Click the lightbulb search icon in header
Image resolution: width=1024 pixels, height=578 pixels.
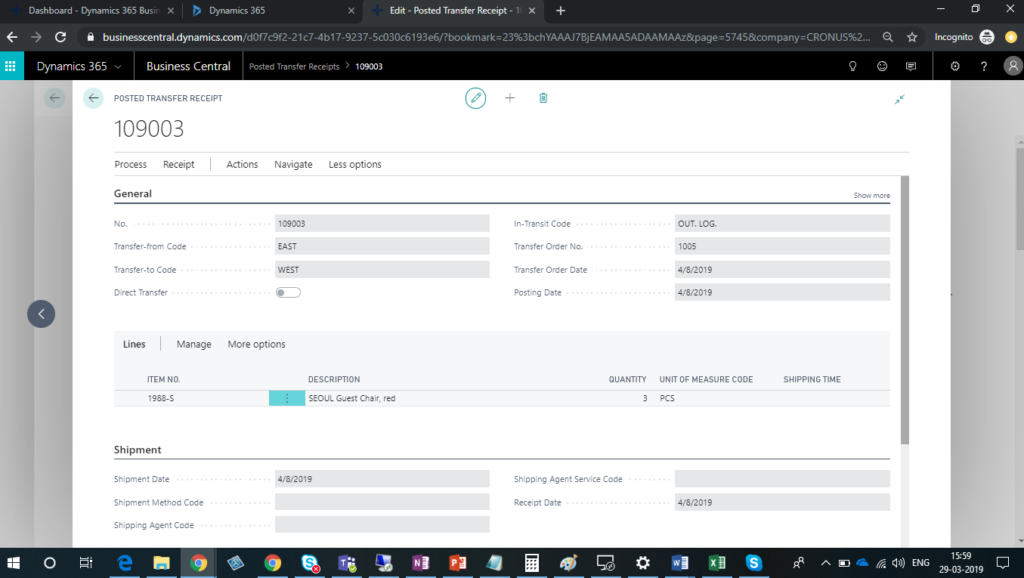[x=853, y=67]
